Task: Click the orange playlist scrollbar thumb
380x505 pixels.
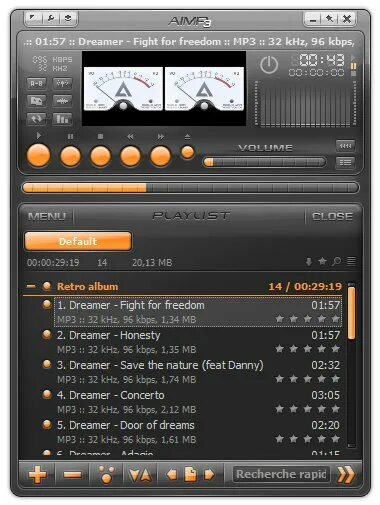Action: click(351, 313)
